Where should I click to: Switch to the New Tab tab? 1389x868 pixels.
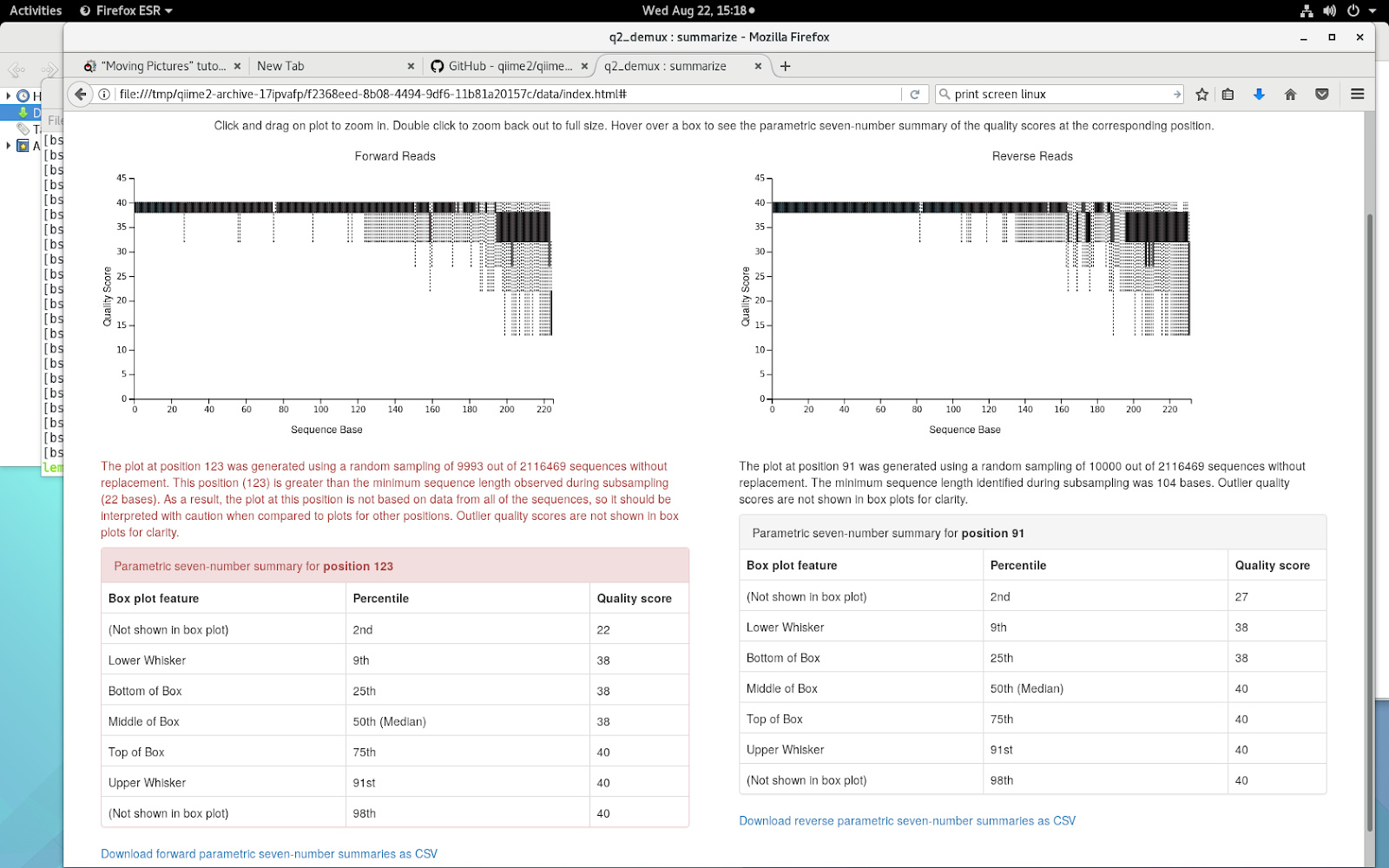pos(334,66)
